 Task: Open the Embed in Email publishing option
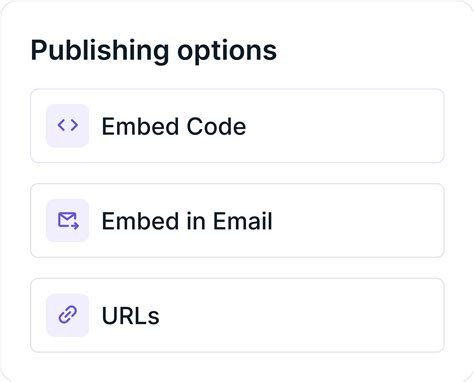[x=237, y=220]
